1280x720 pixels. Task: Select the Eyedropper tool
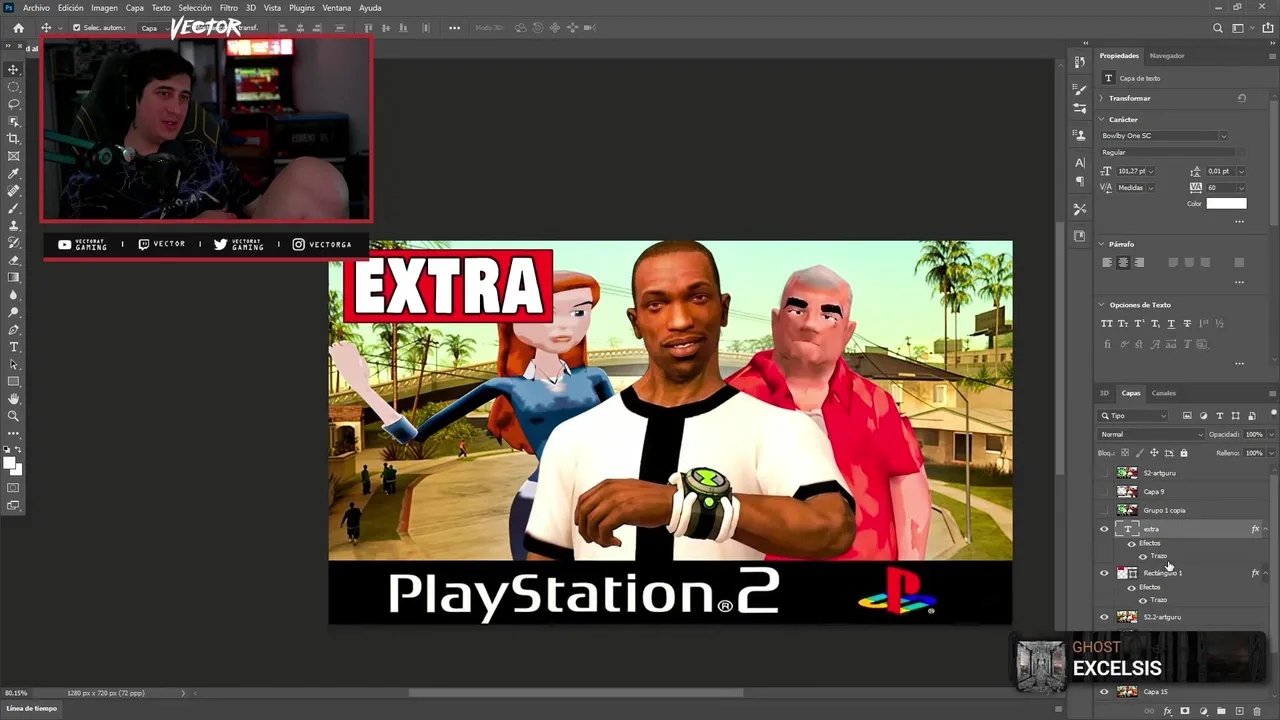tap(14, 173)
